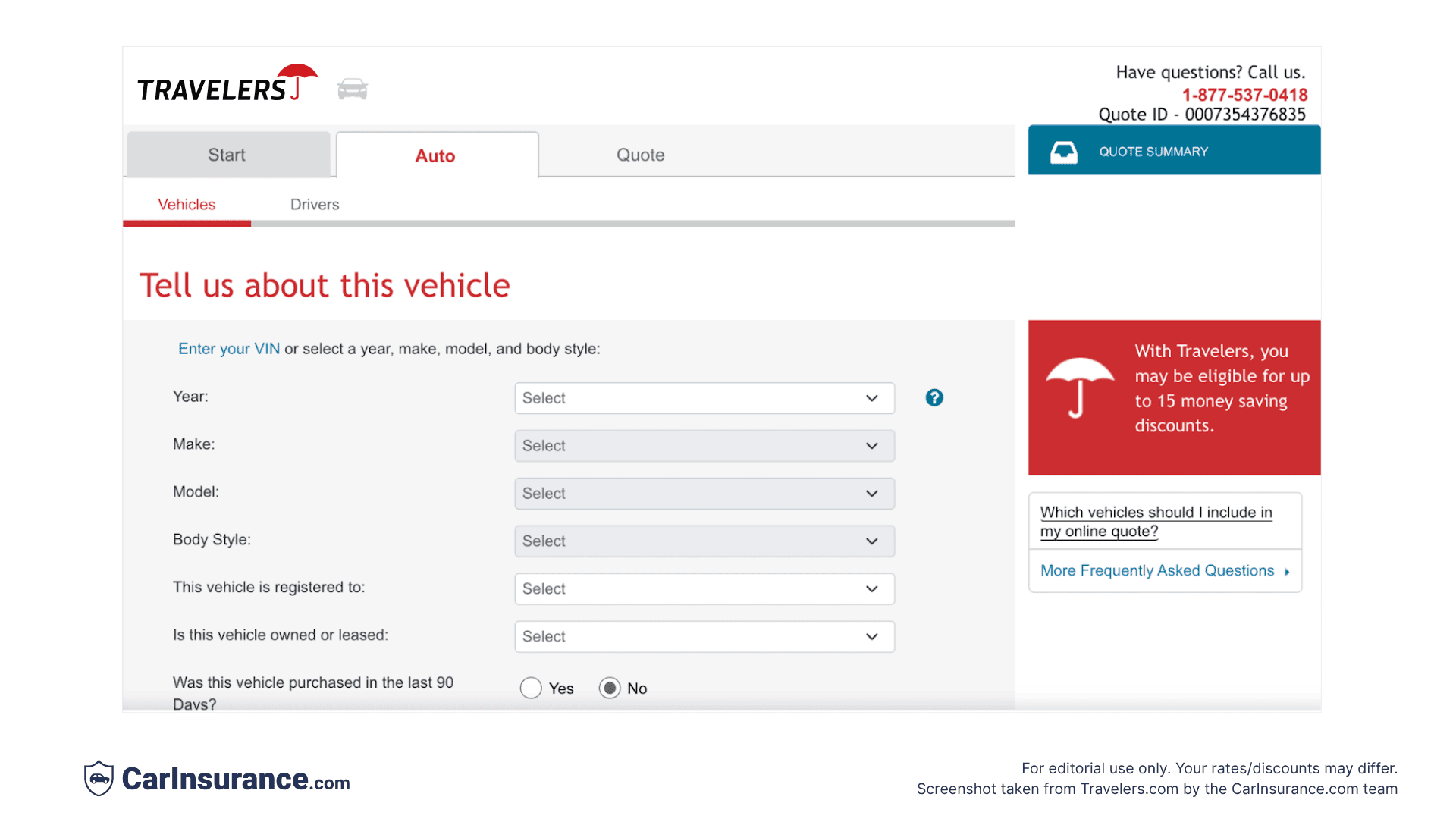The image size is (1456, 819).
Task: Click the Enter your VIN link
Action: 228,349
